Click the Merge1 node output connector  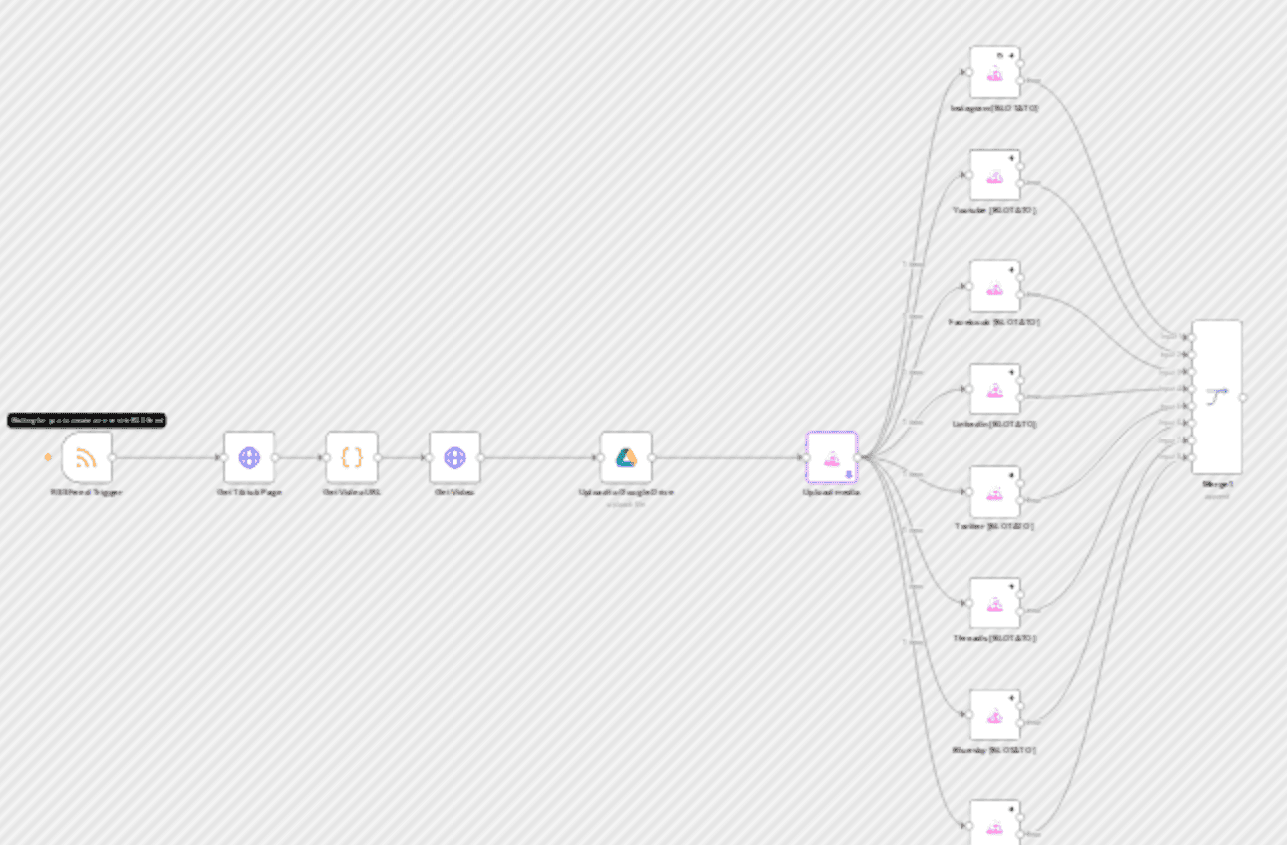pos(1243,397)
